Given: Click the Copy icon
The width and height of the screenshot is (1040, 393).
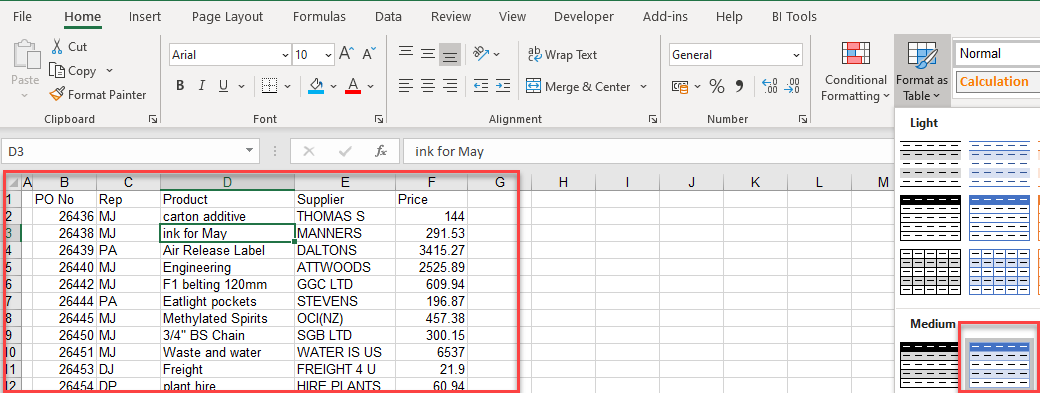Looking at the screenshot, I should click(56, 70).
